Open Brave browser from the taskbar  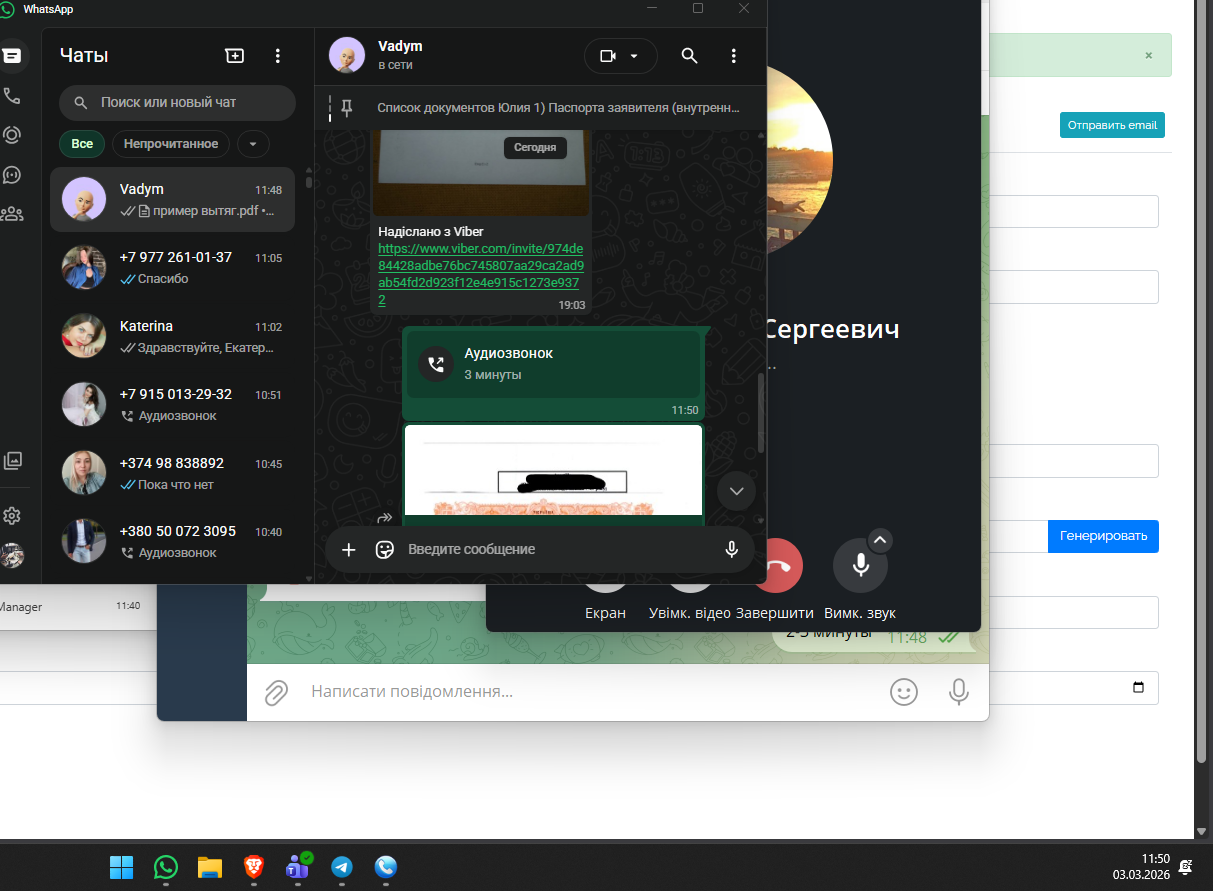[x=254, y=867]
